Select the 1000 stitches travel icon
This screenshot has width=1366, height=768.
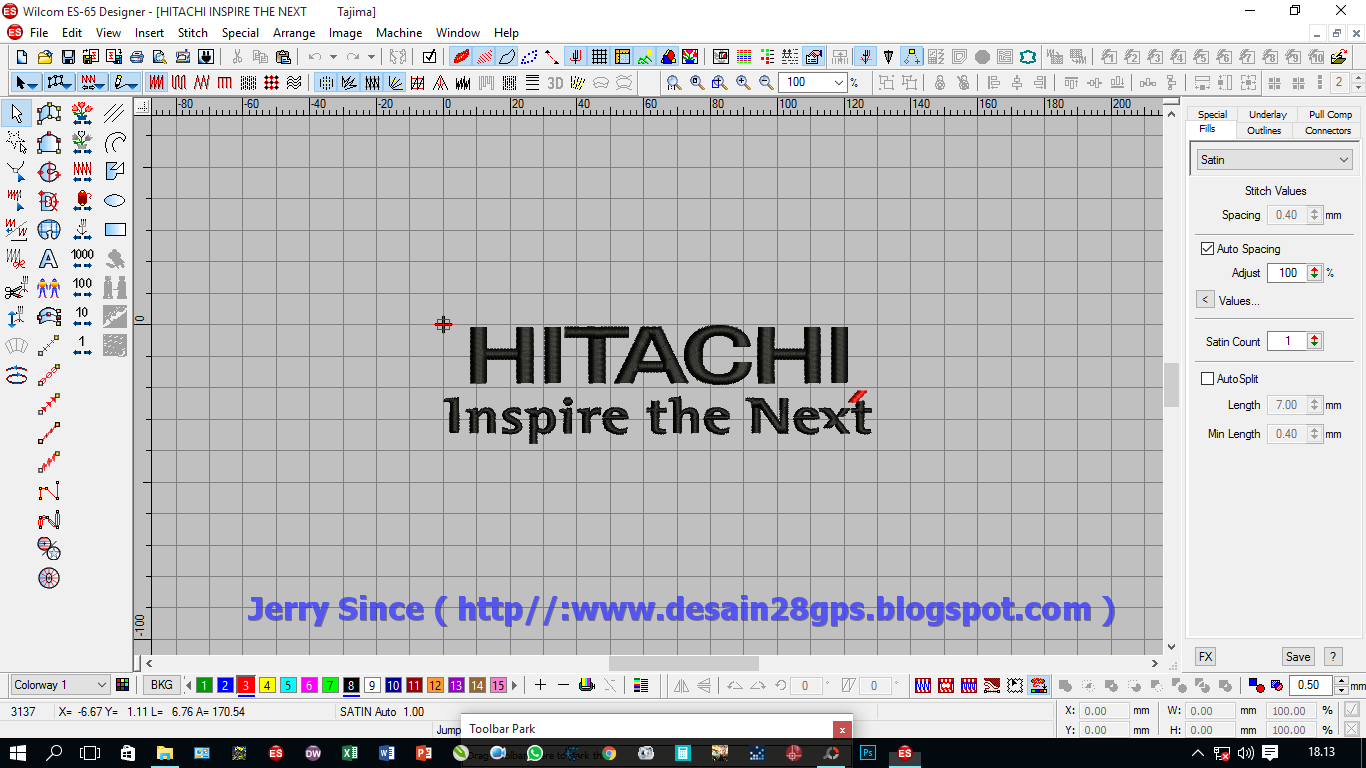pos(82,259)
